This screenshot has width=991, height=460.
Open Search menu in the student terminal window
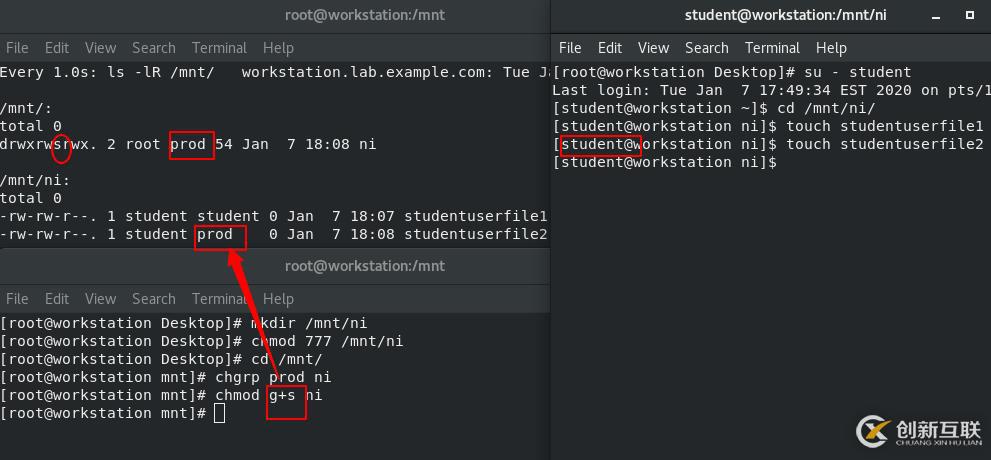coord(706,48)
